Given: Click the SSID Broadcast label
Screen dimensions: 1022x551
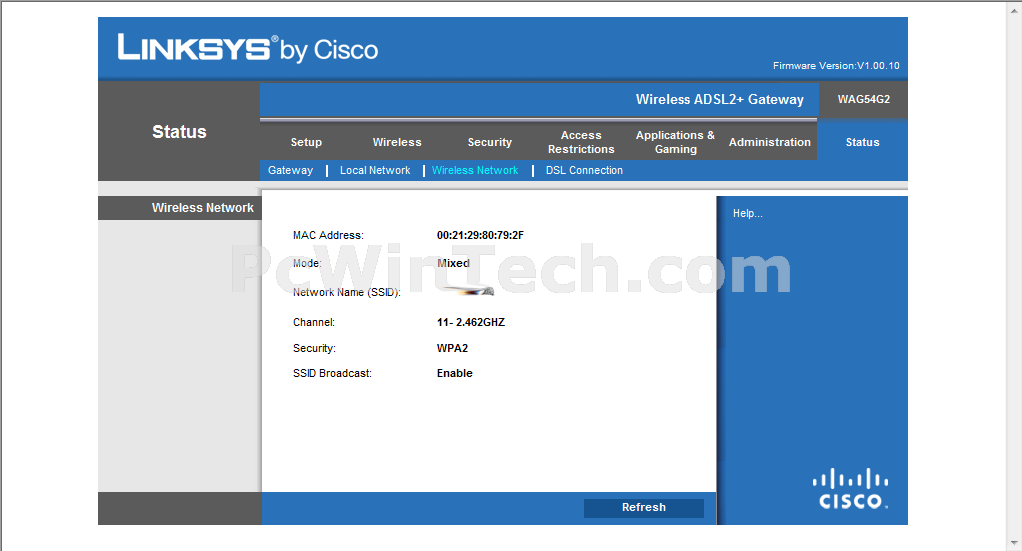Looking at the screenshot, I should pyautogui.click(x=332, y=373).
